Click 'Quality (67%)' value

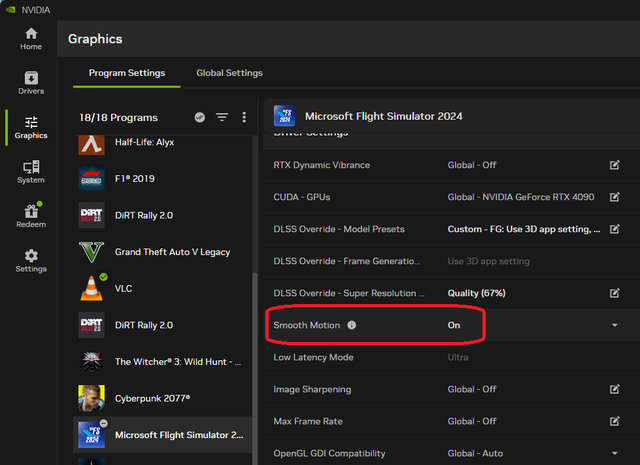[x=476, y=293]
